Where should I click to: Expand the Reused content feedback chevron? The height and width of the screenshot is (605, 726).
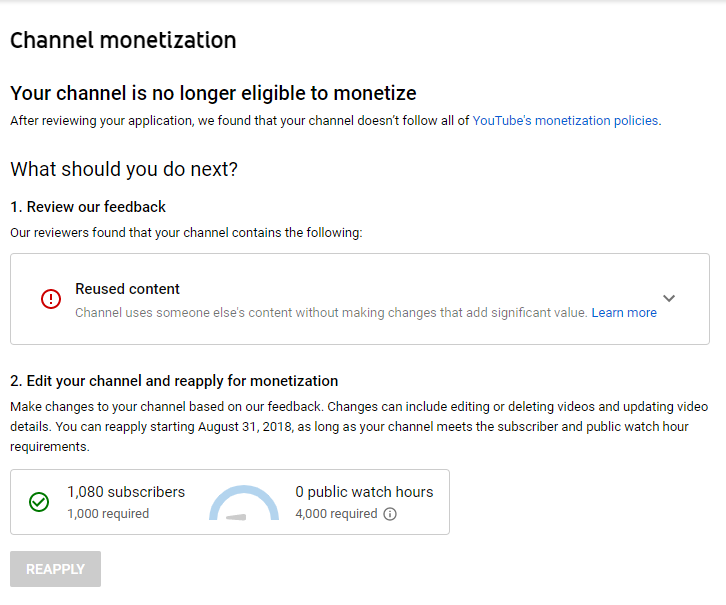[x=669, y=298]
